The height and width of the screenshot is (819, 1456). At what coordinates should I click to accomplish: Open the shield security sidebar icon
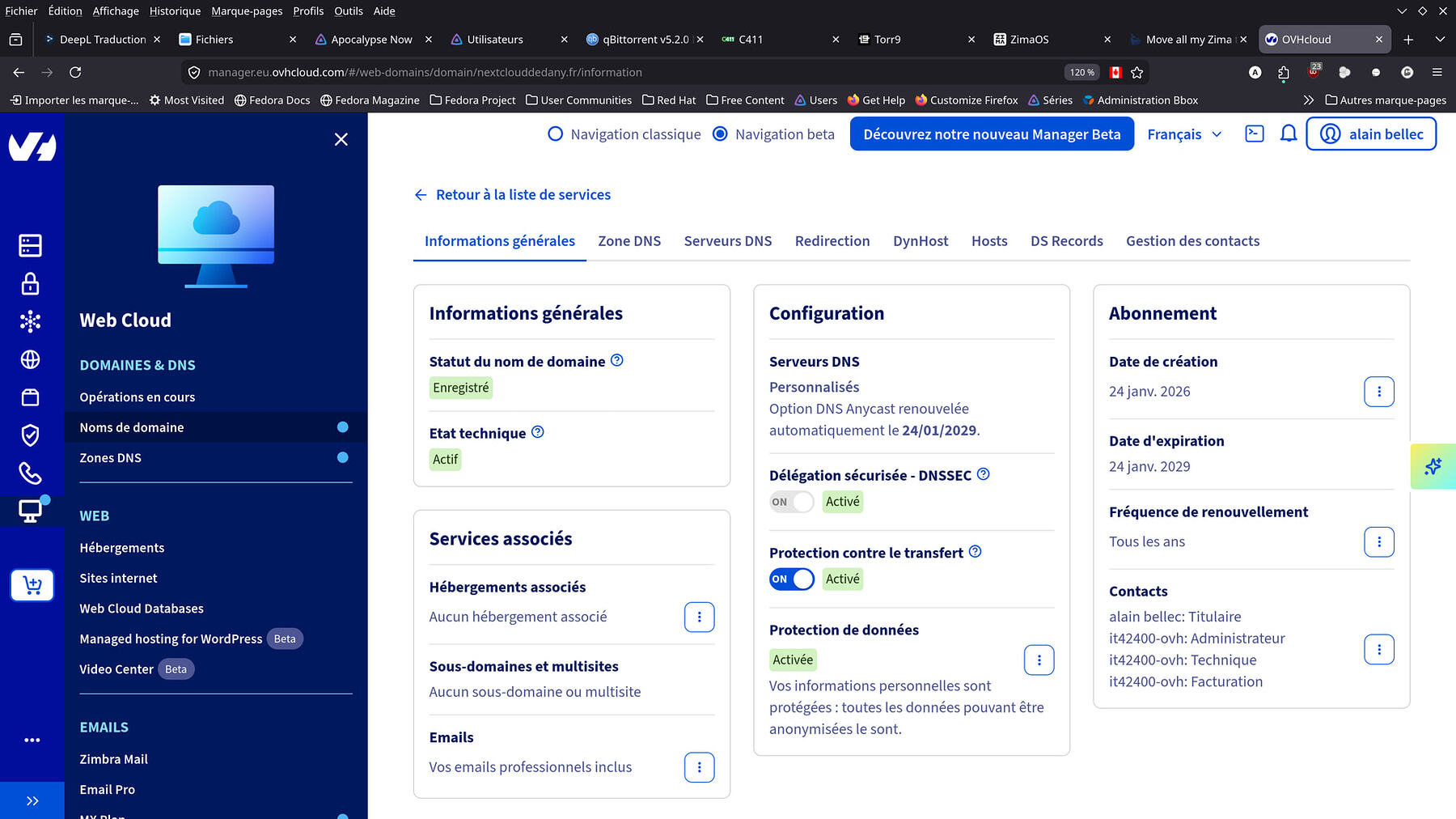click(x=31, y=435)
